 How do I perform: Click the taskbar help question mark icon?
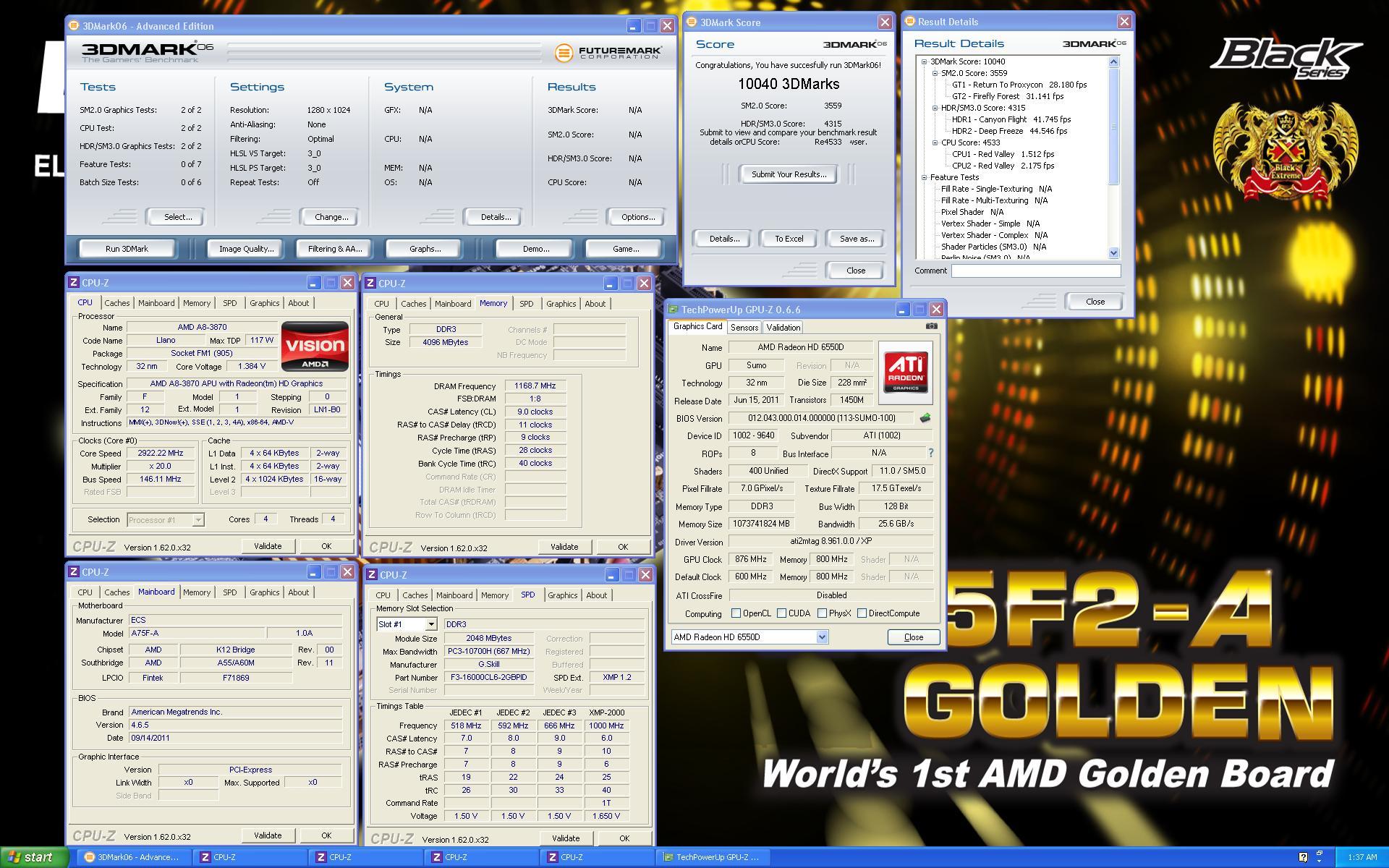(x=1303, y=857)
